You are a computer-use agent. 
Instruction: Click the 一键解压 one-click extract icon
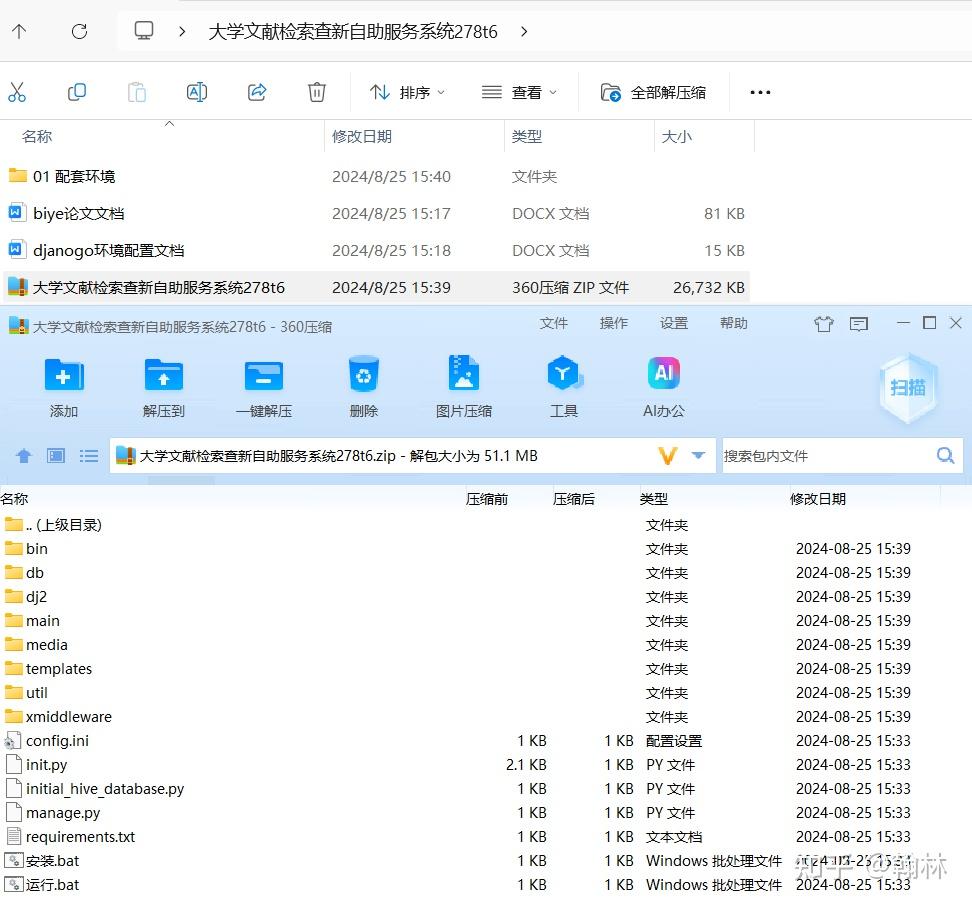tap(263, 375)
